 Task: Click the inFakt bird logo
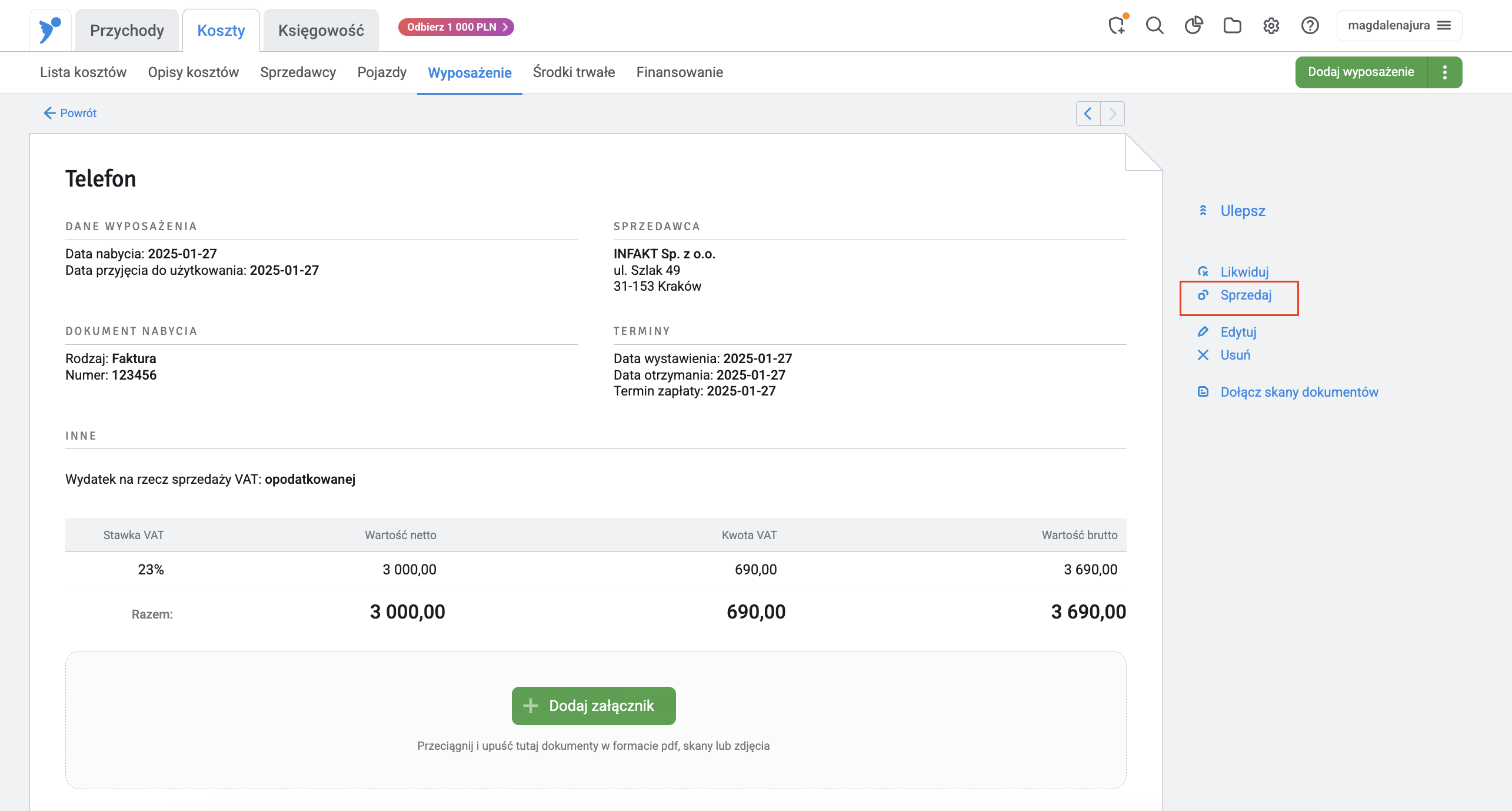pos(50,29)
